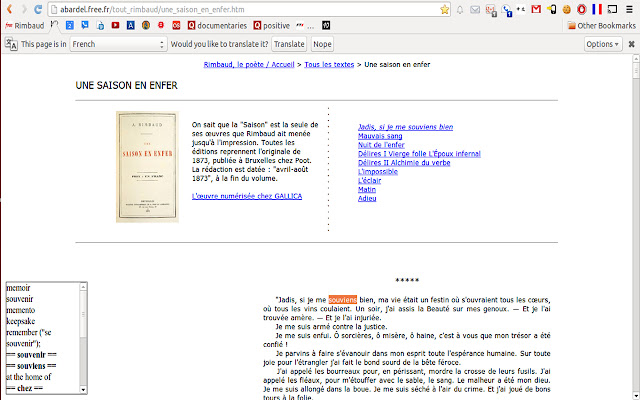Open the documentaries bookmark
640x400 pixels.
point(217,26)
